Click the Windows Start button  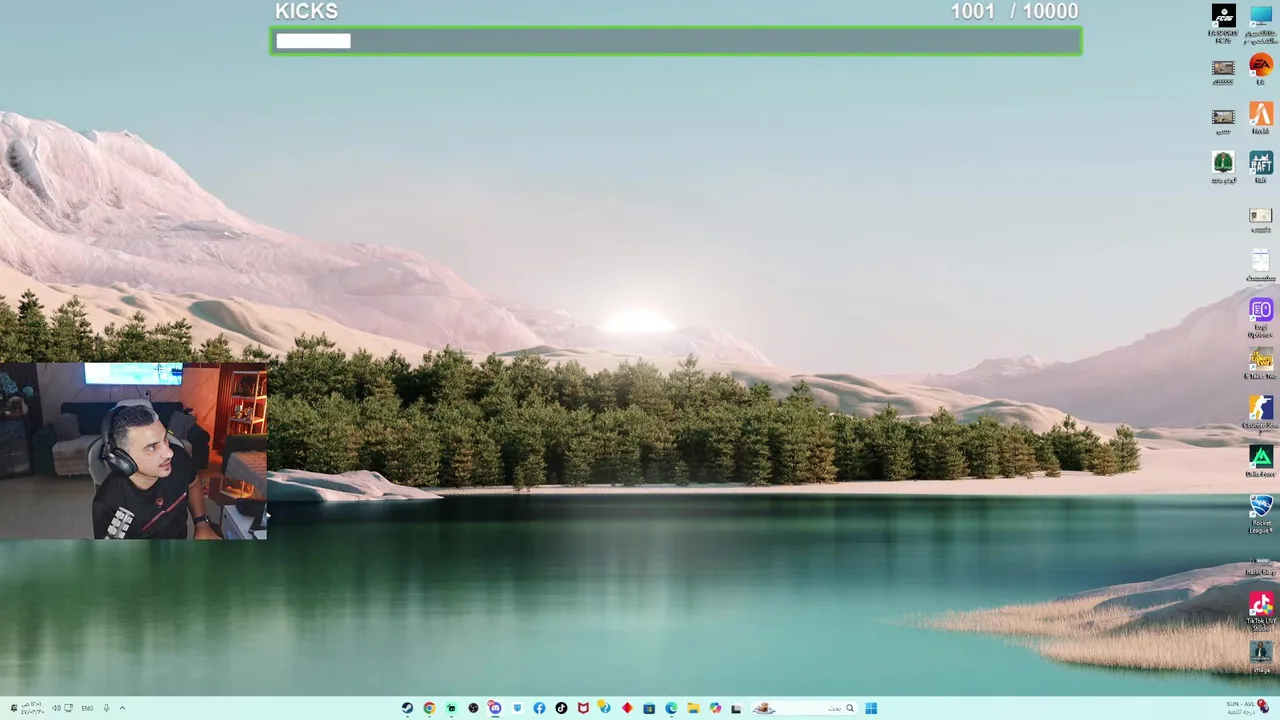click(871, 708)
